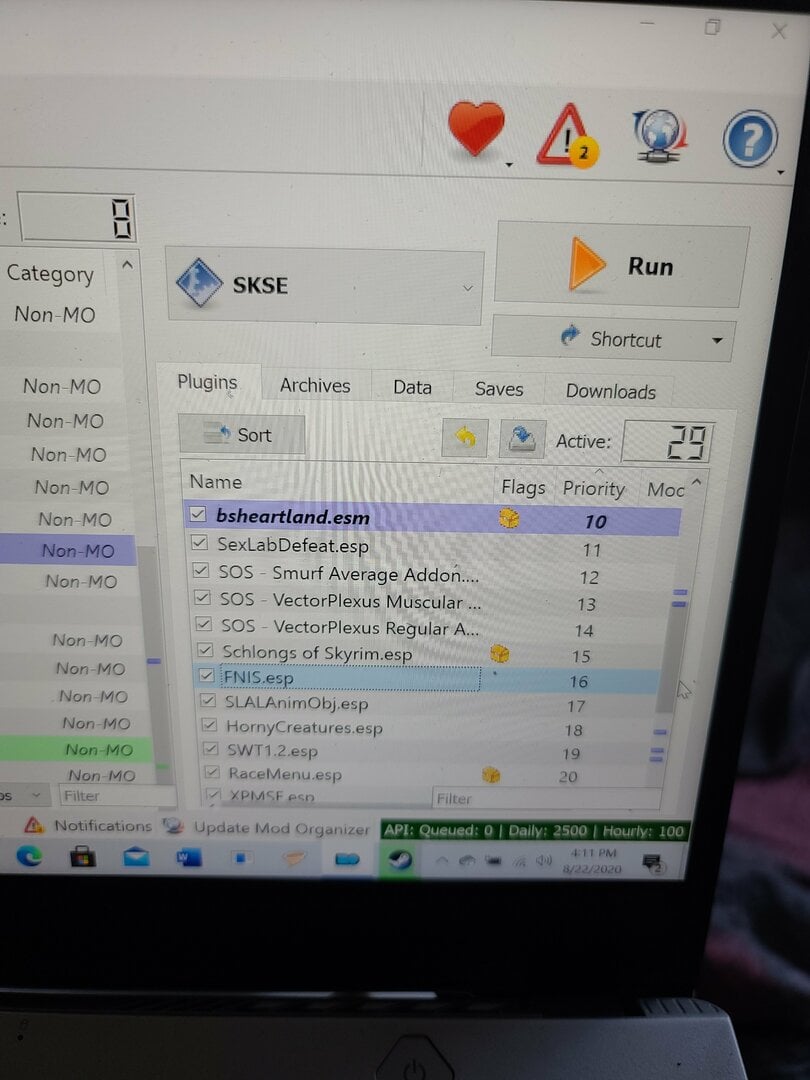The image size is (810, 1080).
Task: Toggle the RaceMenu.esp checkbox
Action: 212,772
